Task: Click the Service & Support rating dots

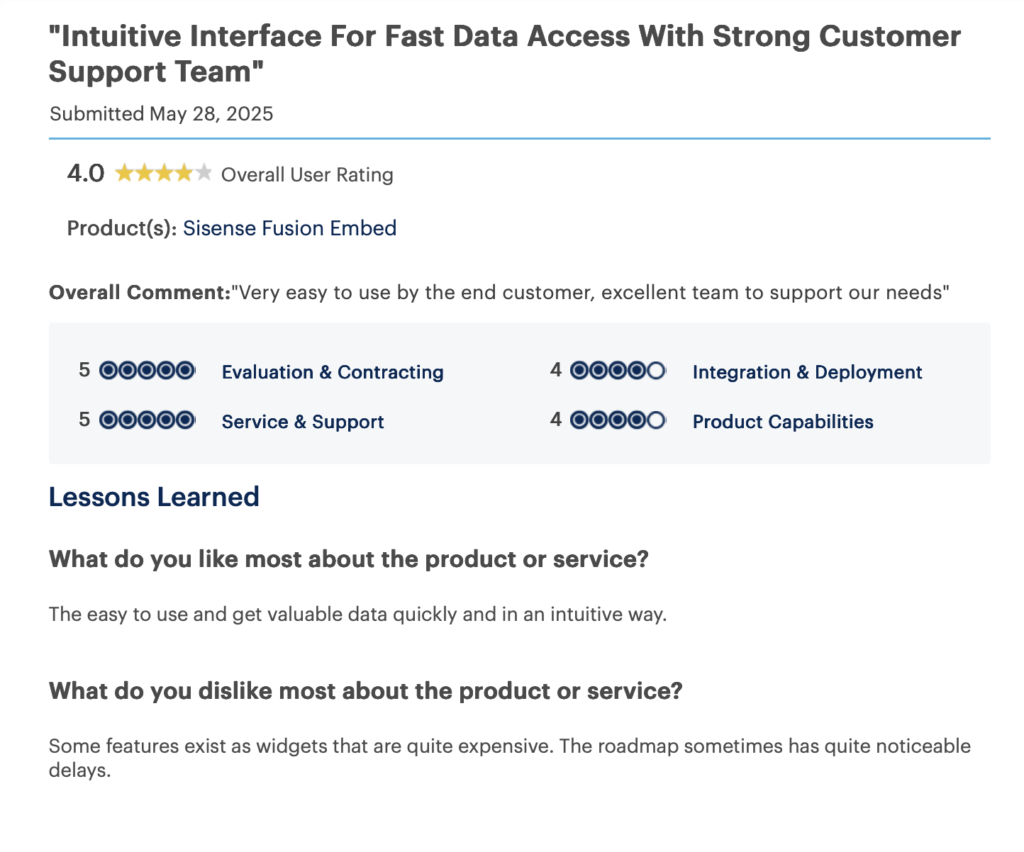Action: (147, 421)
